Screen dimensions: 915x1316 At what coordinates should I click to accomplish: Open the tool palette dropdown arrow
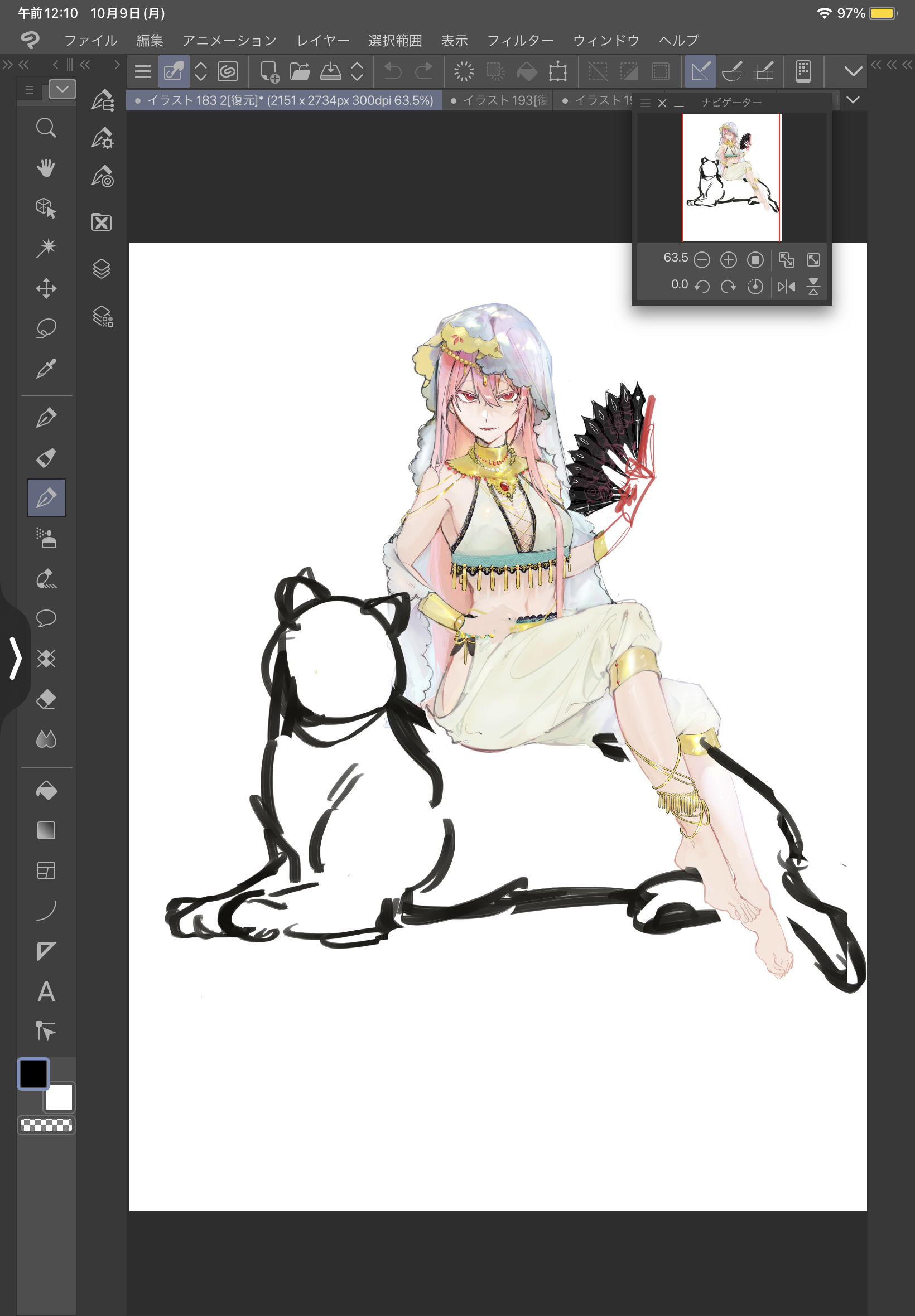pos(62,89)
